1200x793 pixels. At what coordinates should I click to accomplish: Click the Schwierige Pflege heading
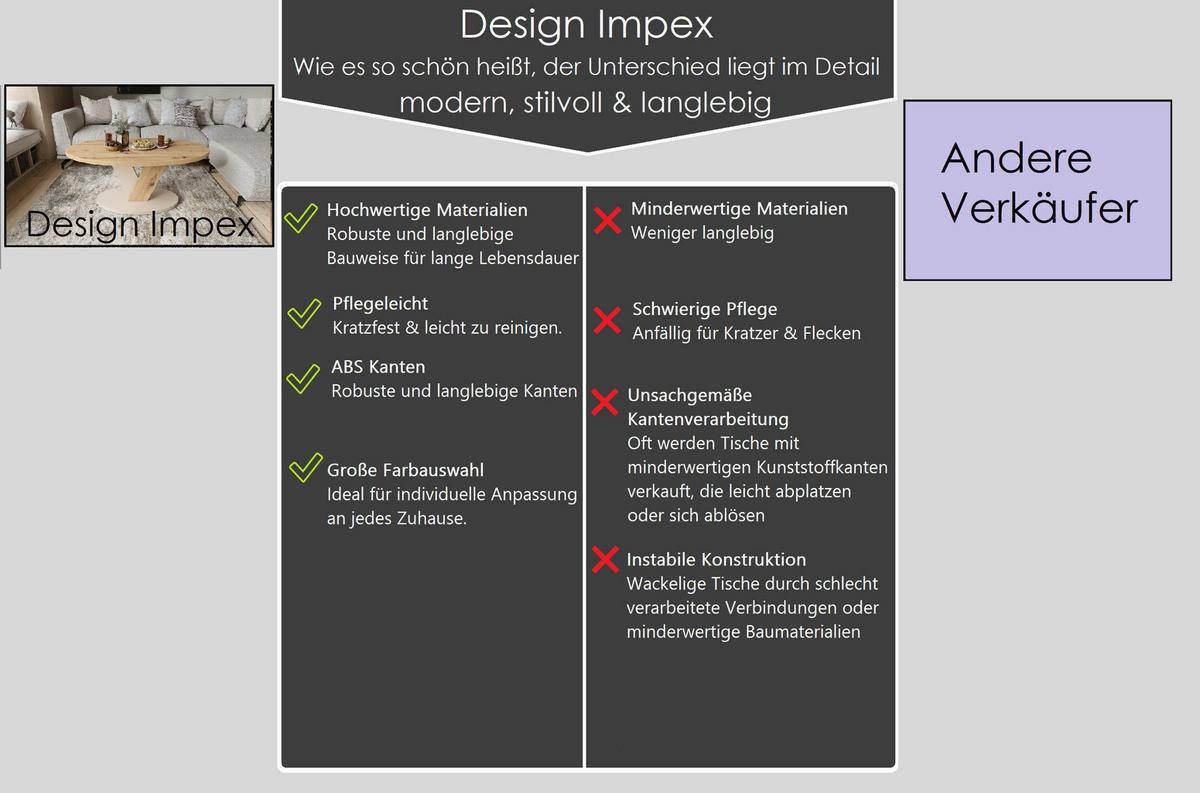coord(704,309)
